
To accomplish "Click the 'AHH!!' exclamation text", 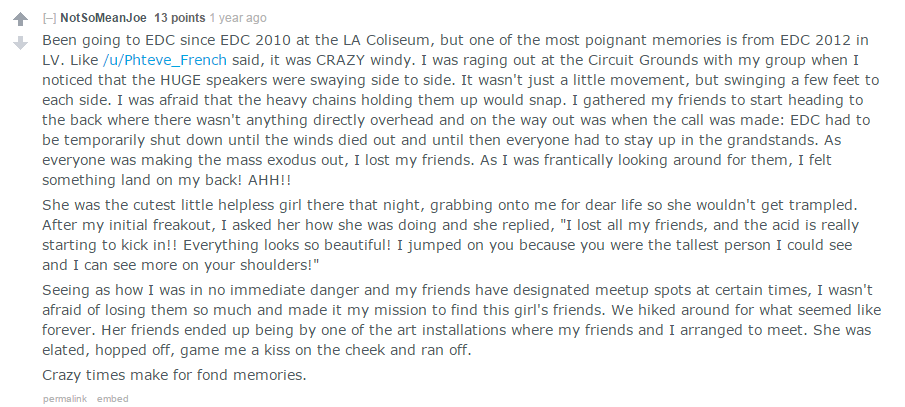I will [270, 180].
